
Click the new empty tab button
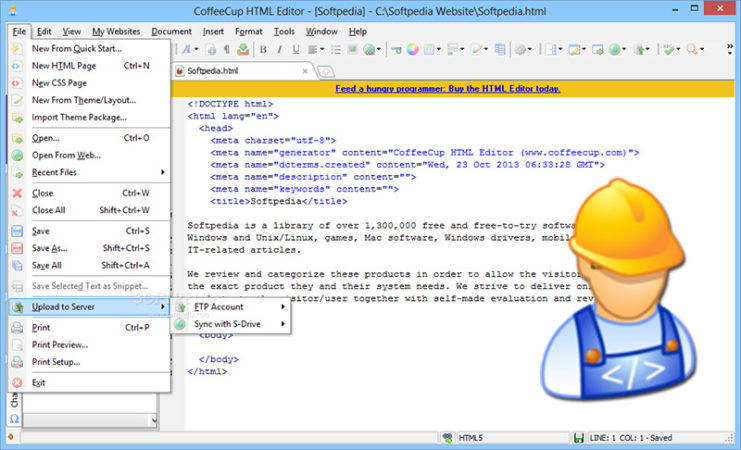pyautogui.click(x=327, y=71)
